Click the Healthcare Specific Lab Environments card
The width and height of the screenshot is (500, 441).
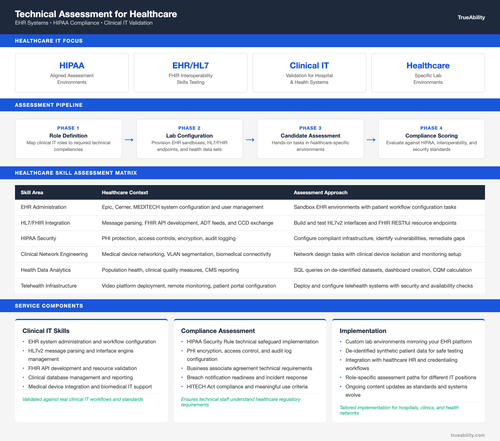(428, 73)
